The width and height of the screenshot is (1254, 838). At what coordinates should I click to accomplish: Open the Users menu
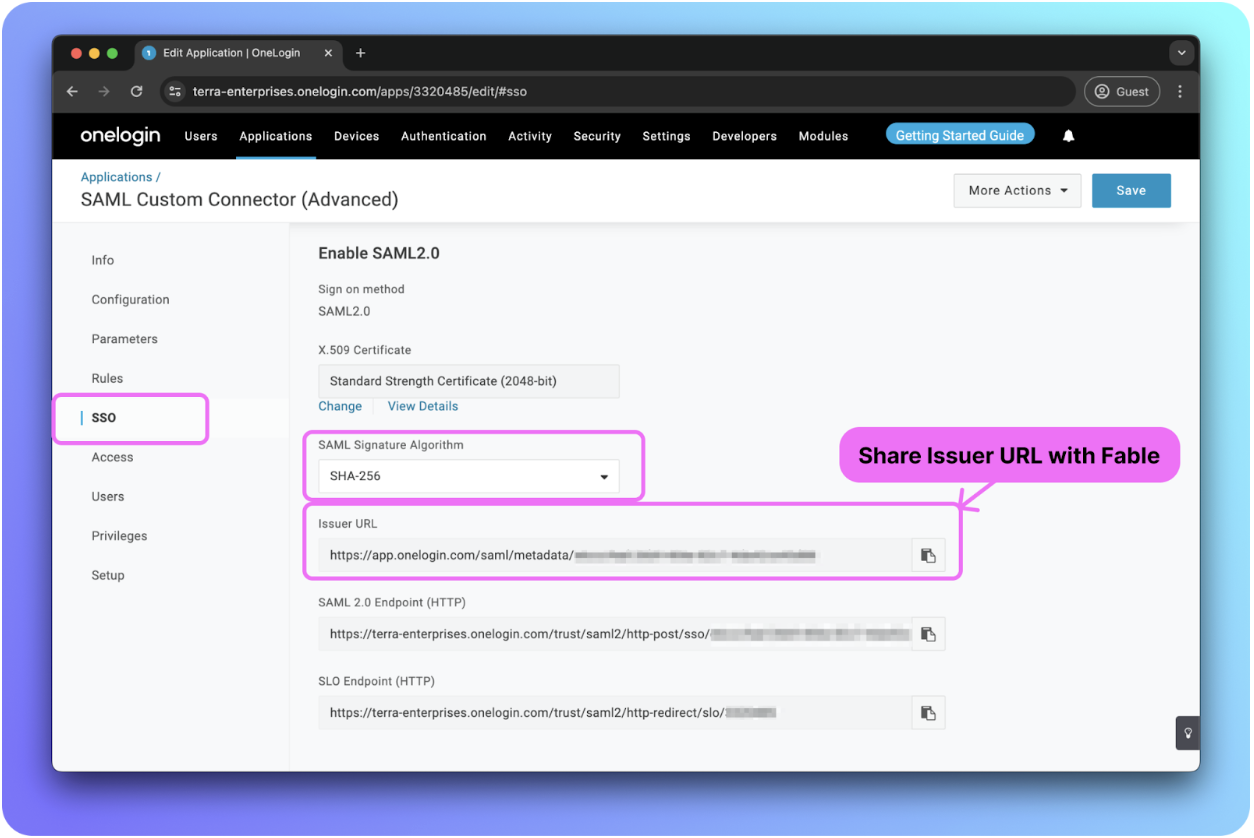[x=201, y=136]
